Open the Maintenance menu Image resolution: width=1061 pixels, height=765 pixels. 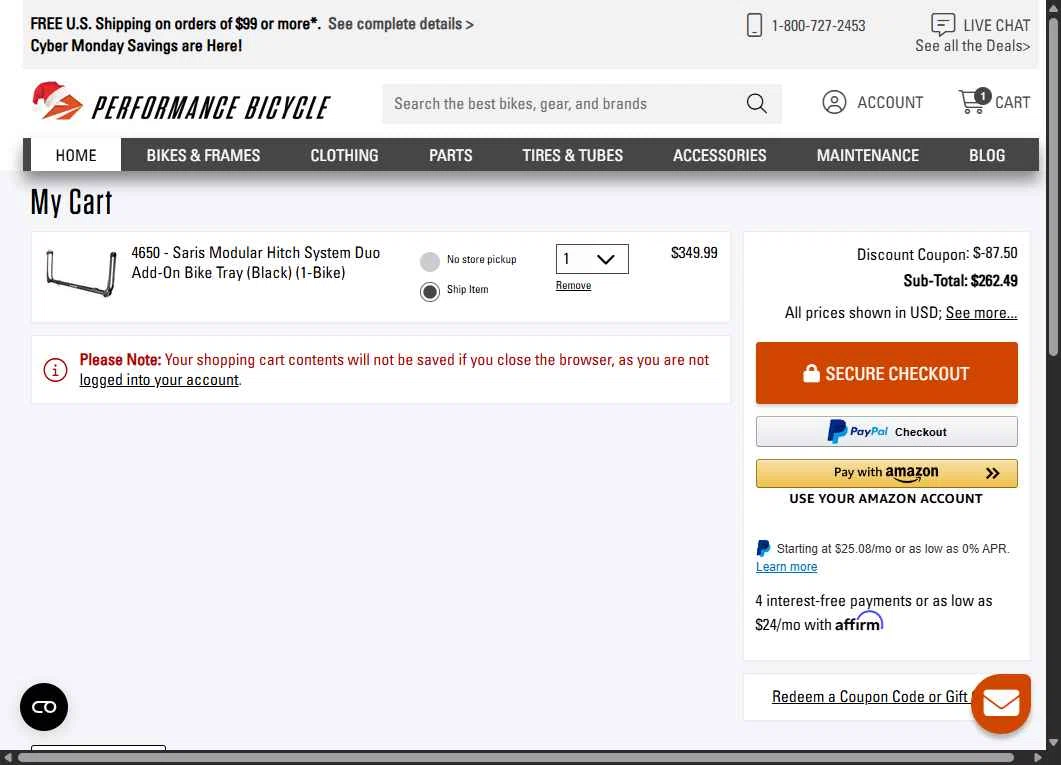pos(867,155)
